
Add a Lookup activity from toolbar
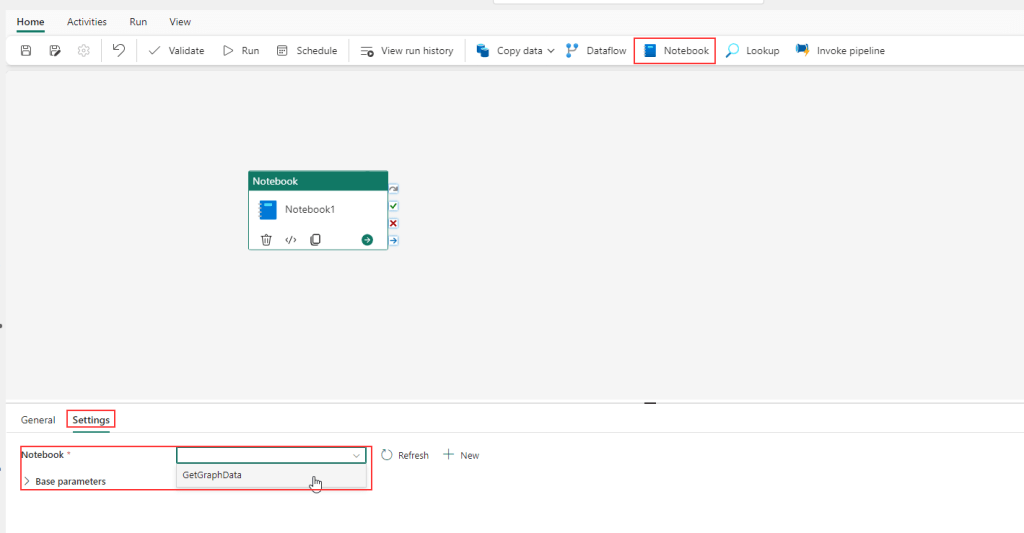point(752,51)
